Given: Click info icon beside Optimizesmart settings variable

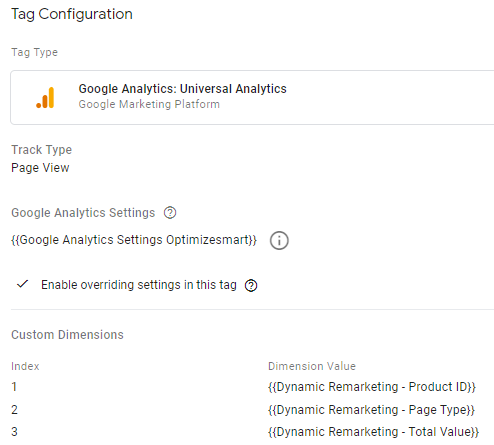Looking at the screenshot, I should point(279,240).
